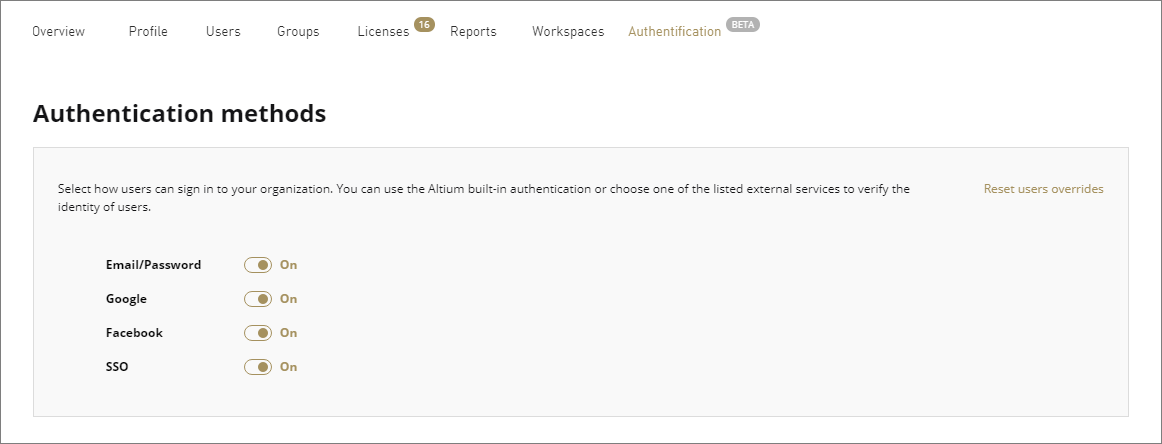The height and width of the screenshot is (444, 1162).
Task: Click the BETA badge beside Authentification
Action: [743, 24]
